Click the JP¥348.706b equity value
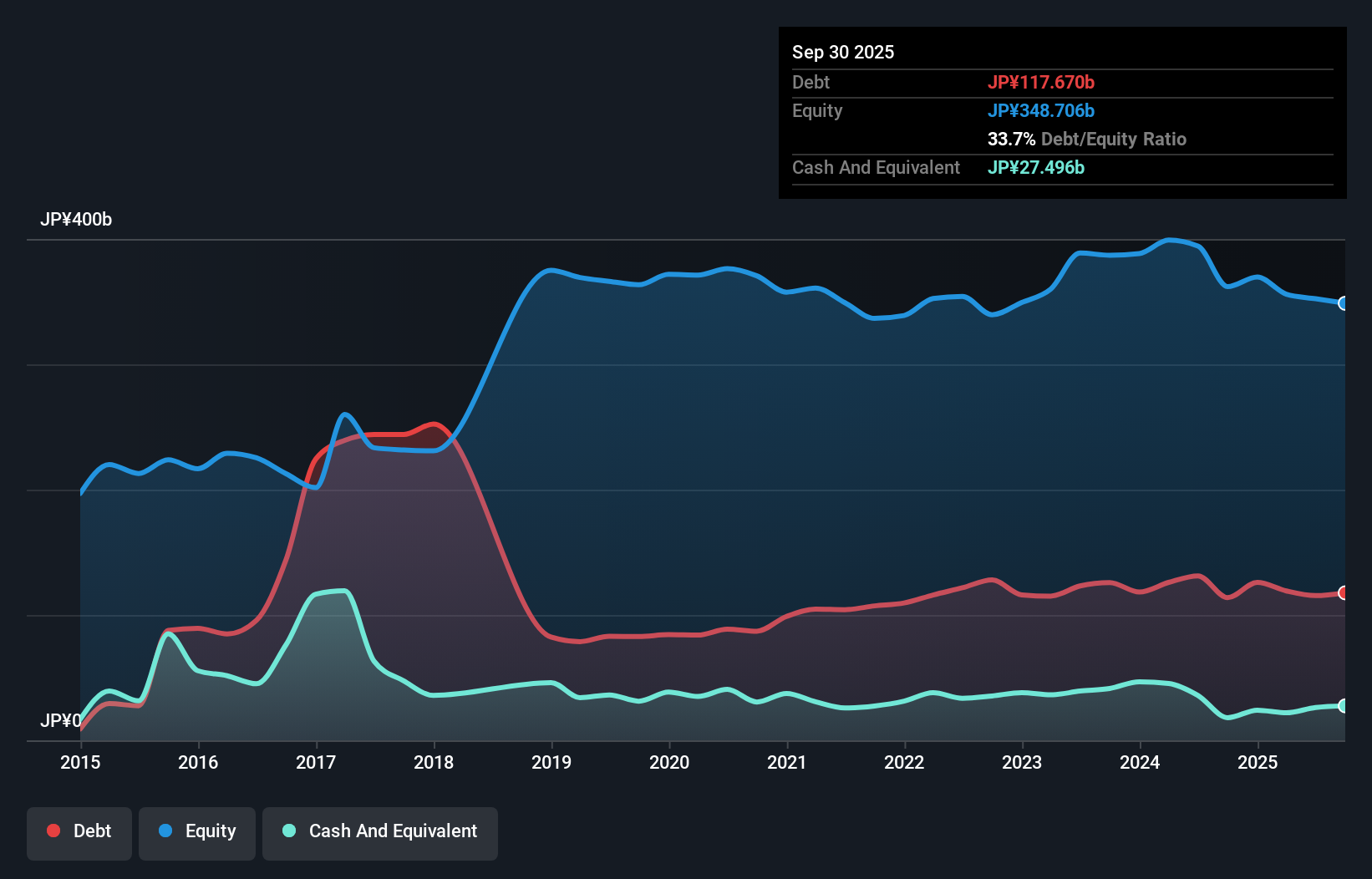Viewport: 1372px width, 879px height. pos(1041,110)
